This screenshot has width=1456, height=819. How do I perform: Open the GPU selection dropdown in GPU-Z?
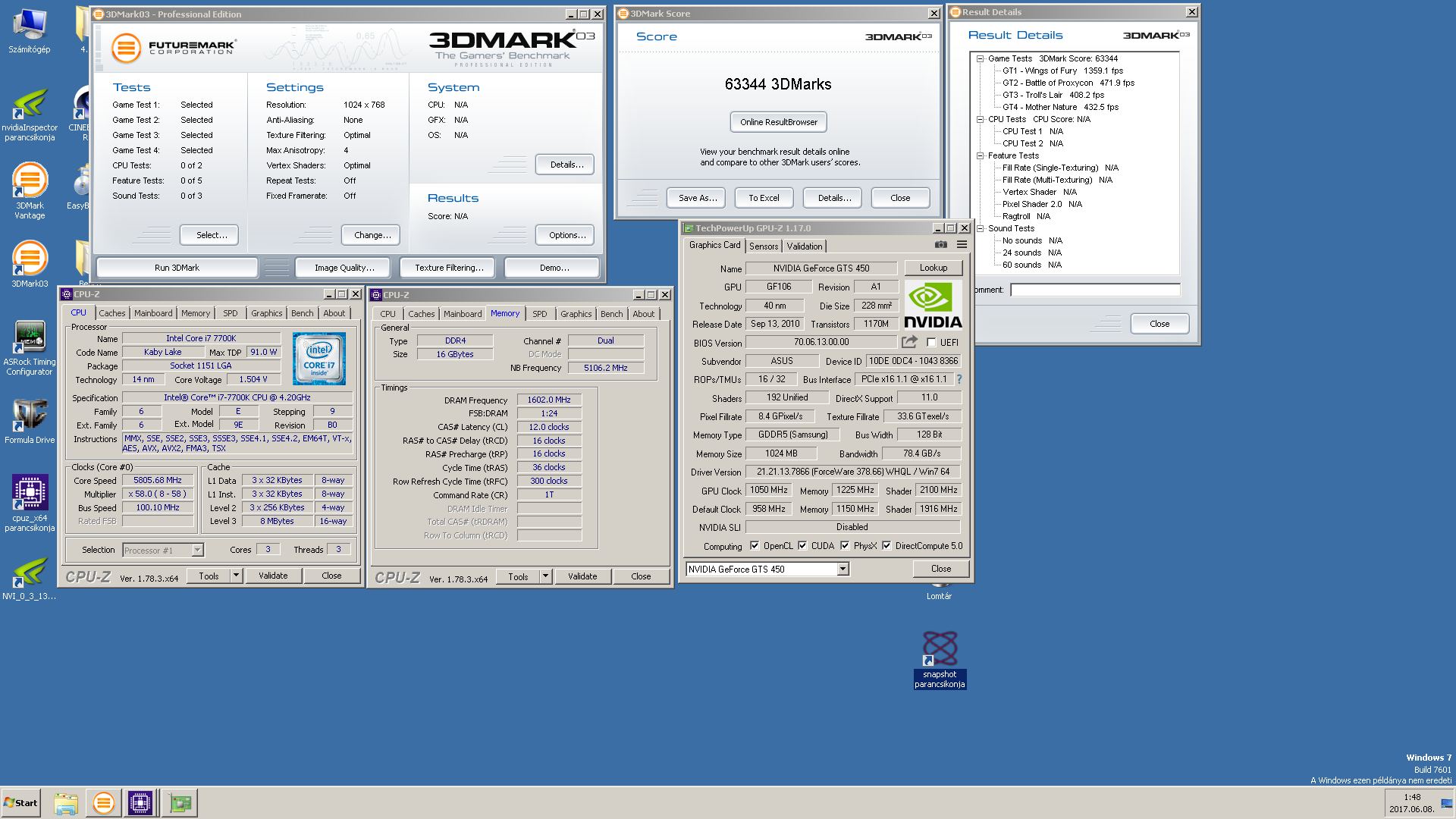(843, 570)
